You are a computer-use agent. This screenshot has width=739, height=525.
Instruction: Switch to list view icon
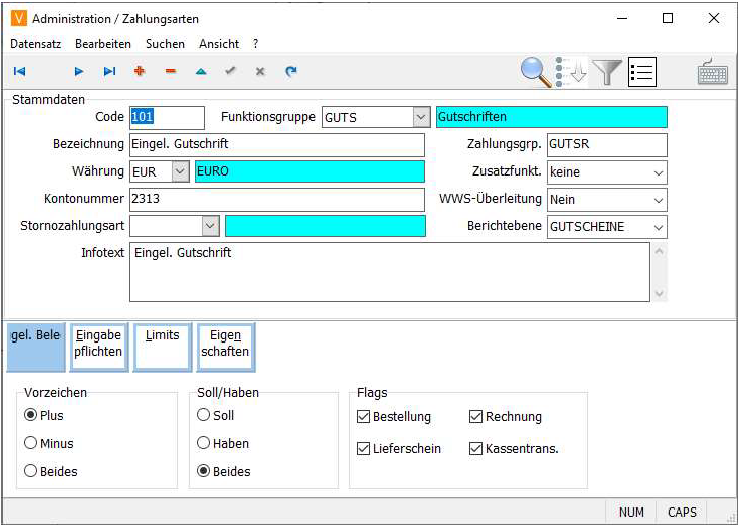(x=641, y=72)
